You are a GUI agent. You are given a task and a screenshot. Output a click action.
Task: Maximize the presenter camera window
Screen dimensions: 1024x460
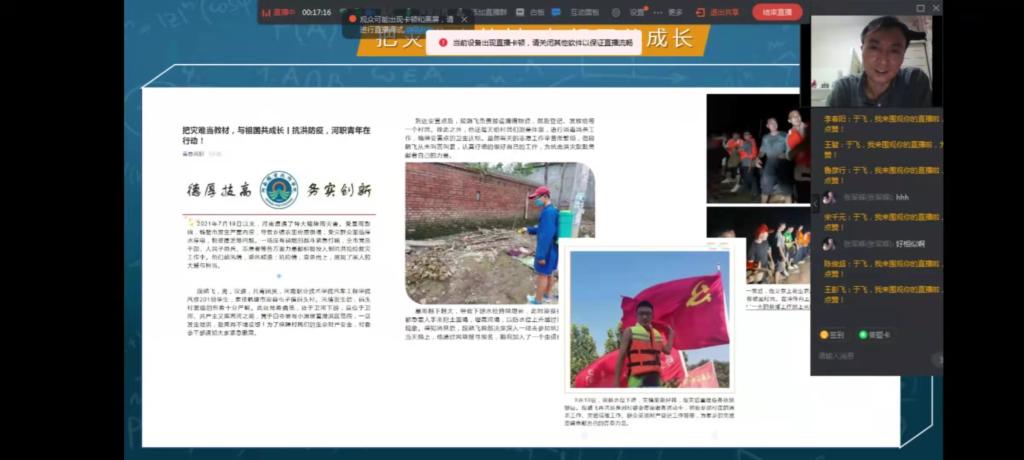(920, 8)
